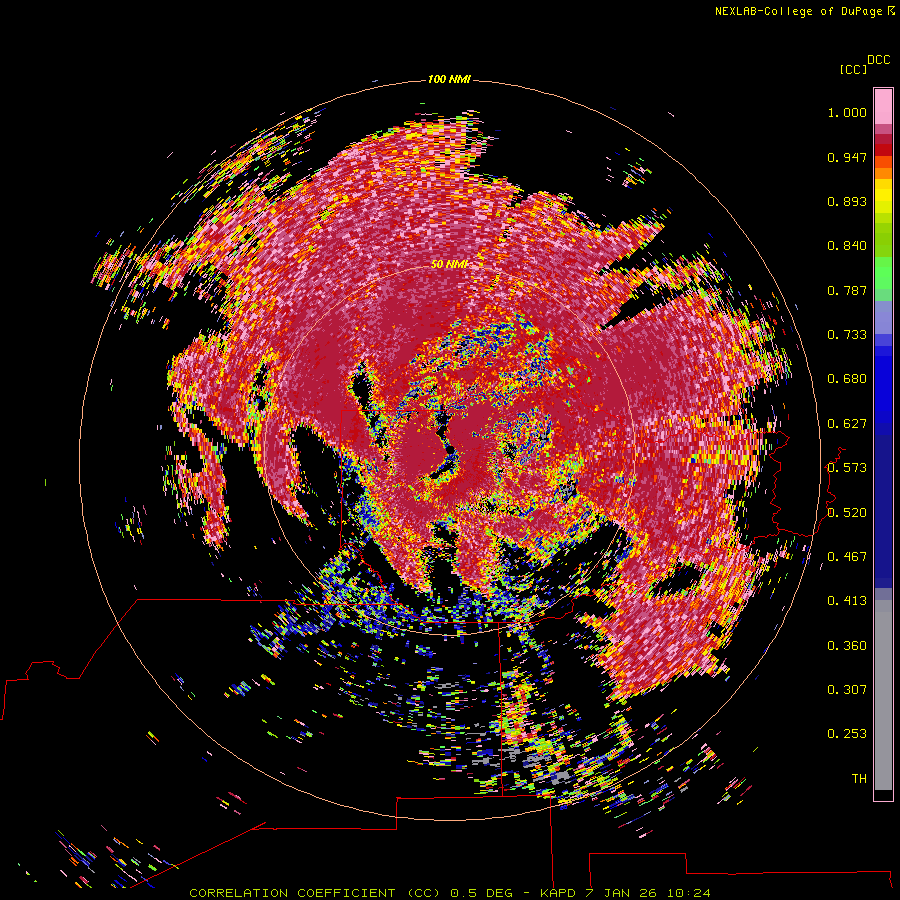This screenshot has width=900, height=900.
Task: Click the 100 NMI range ring label
Action: coord(449,79)
